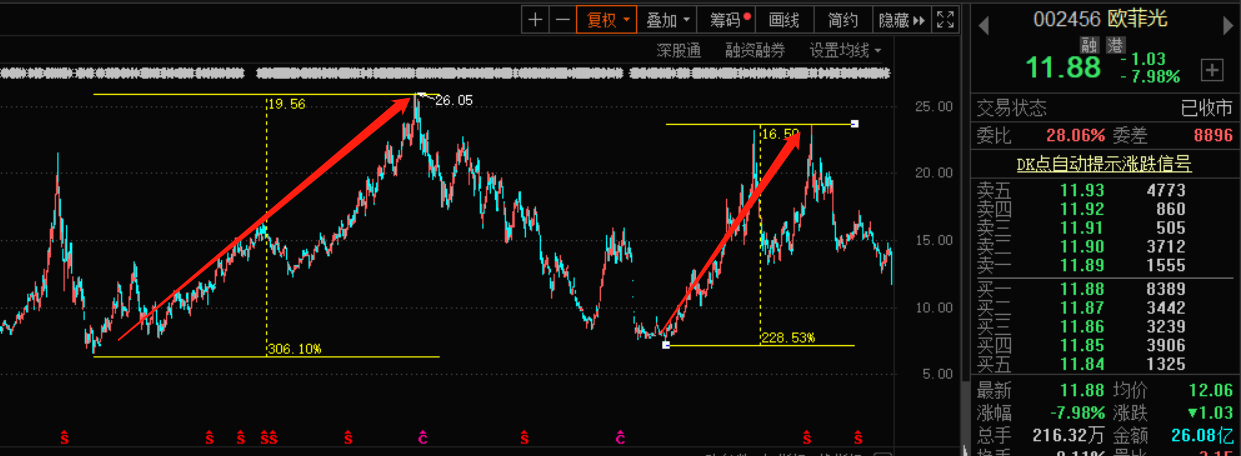Toggle the 筹码 chip distribution panel
This screenshot has width=1241, height=456.
pos(729,19)
